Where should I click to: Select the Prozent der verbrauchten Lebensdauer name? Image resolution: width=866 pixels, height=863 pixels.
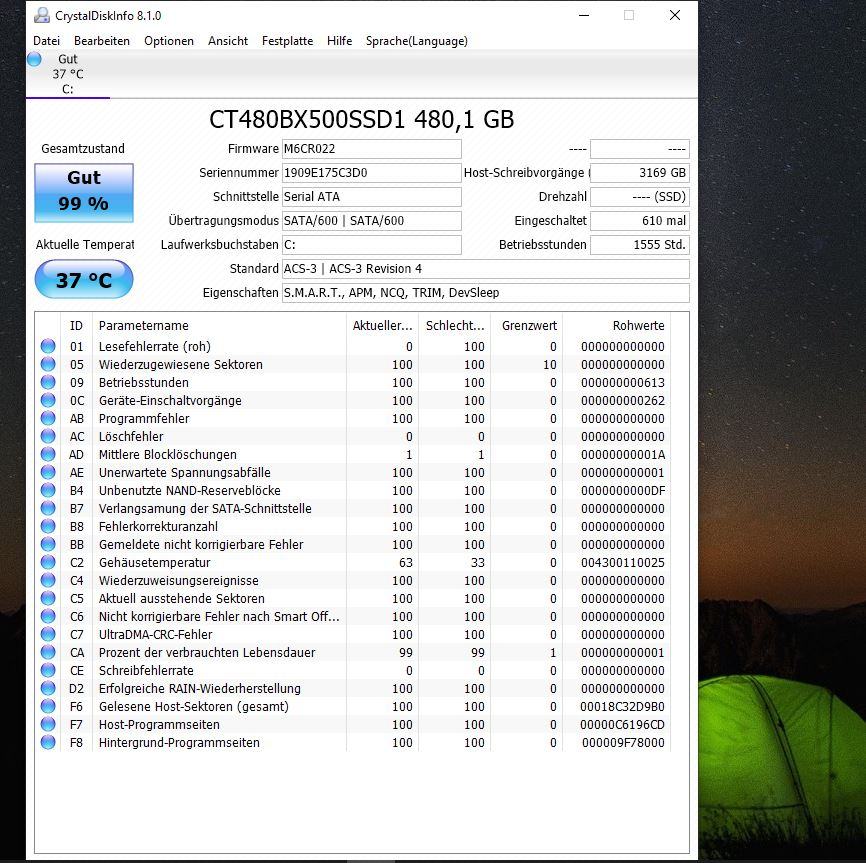[x=207, y=653]
